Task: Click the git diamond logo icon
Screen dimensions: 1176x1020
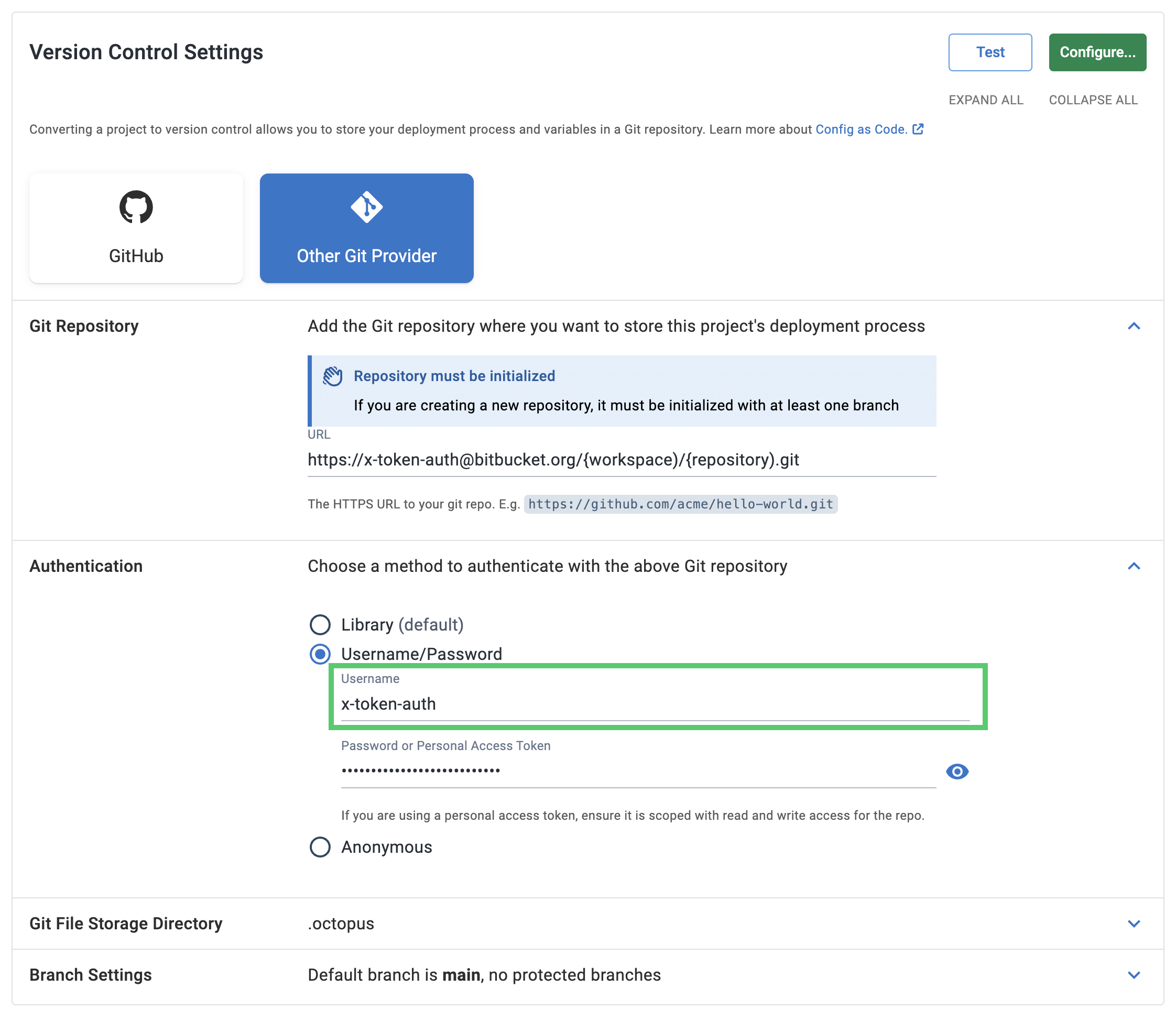Action: pos(366,207)
